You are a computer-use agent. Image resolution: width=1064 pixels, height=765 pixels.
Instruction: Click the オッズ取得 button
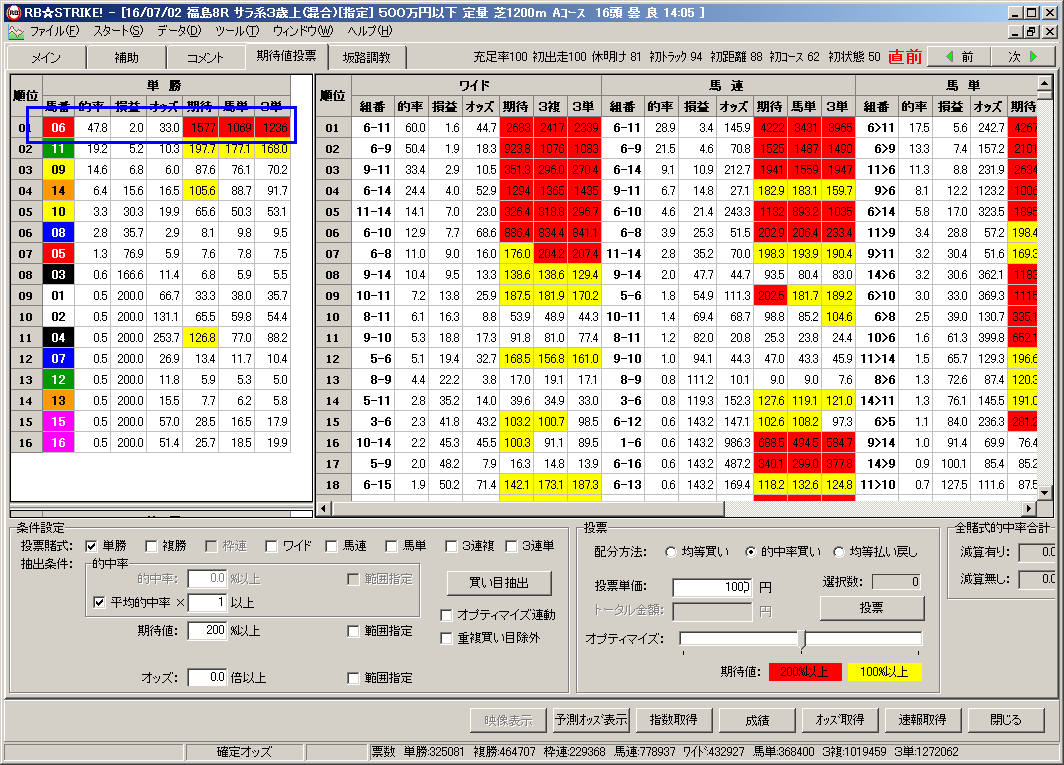[x=840, y=720]
